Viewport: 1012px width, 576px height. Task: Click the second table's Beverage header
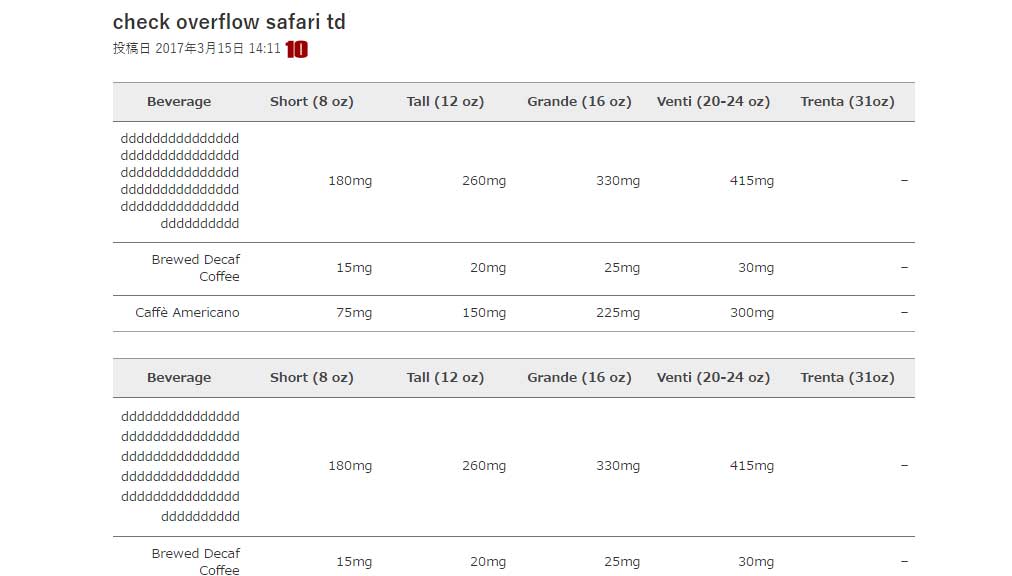coord(179,377)
